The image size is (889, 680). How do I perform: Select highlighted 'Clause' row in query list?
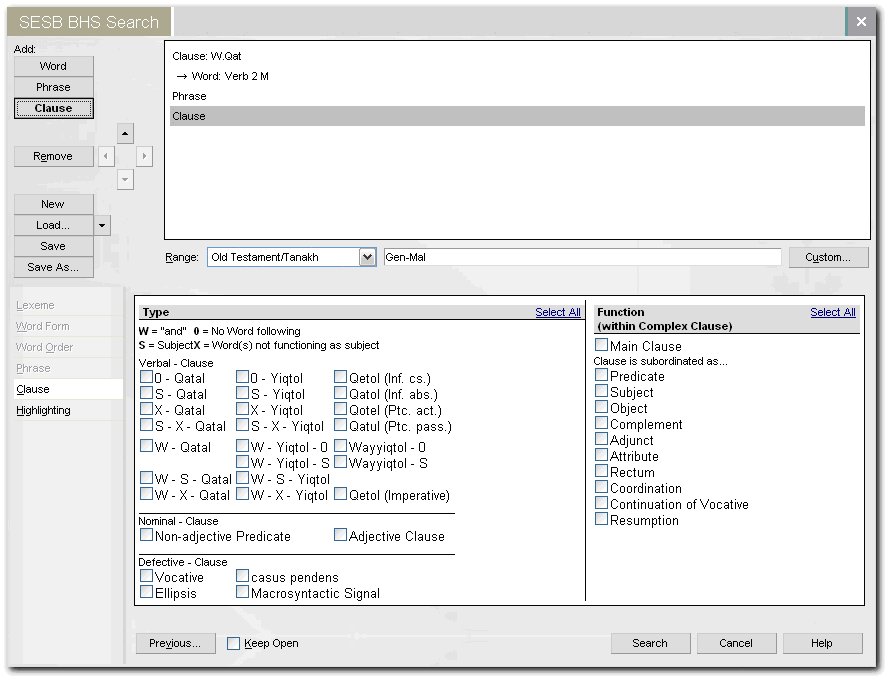coord(517,116)
